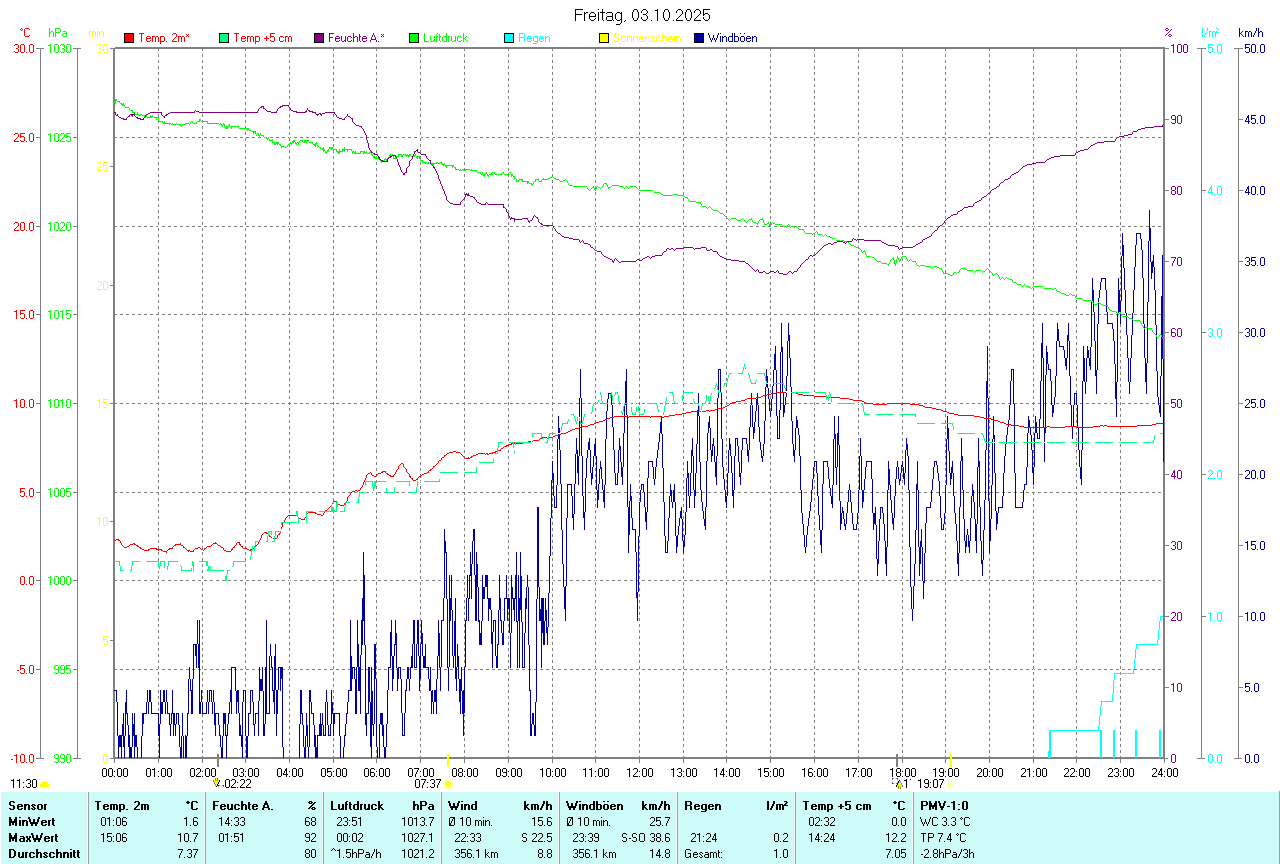Click the chart title Freitag, 03.10.2025
The width and height of the screenshot is (1280, 864).
point(641,15)
